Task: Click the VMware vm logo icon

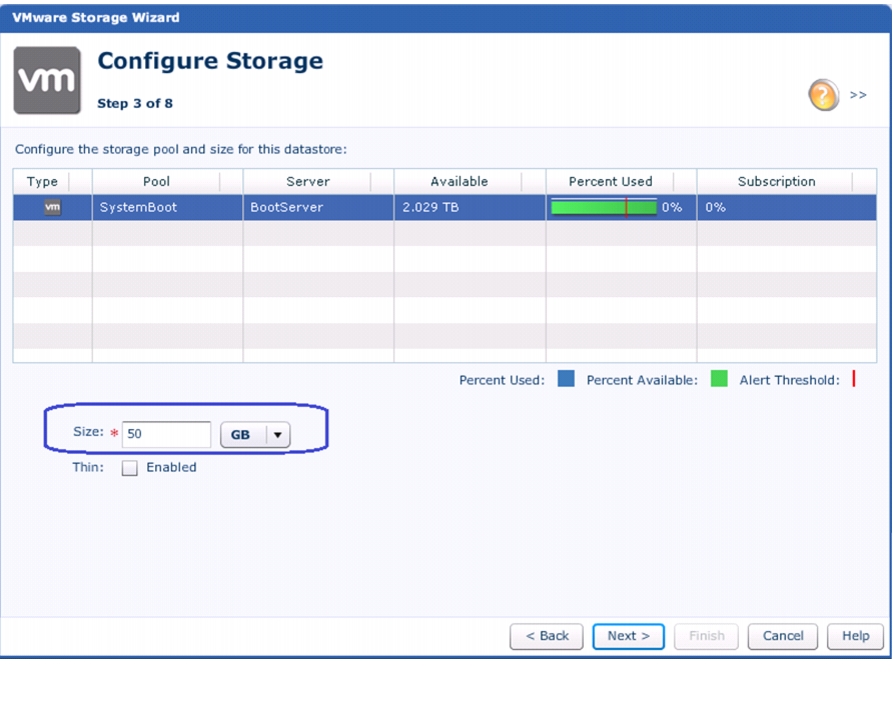Action: (47, 80)
